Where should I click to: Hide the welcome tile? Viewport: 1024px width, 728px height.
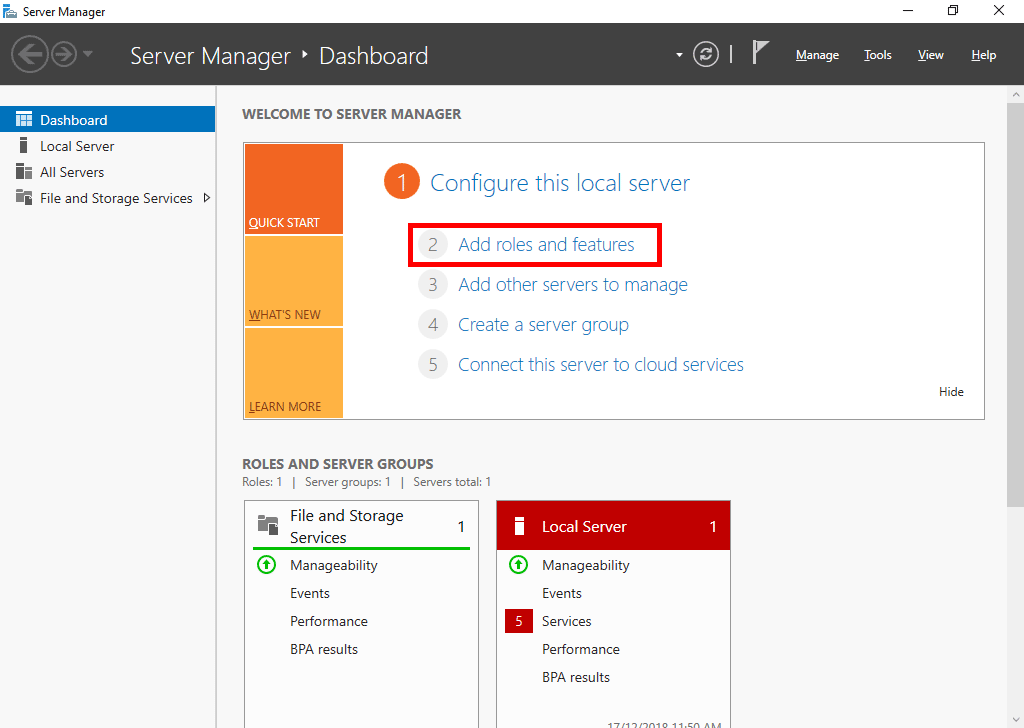(951, 391)
